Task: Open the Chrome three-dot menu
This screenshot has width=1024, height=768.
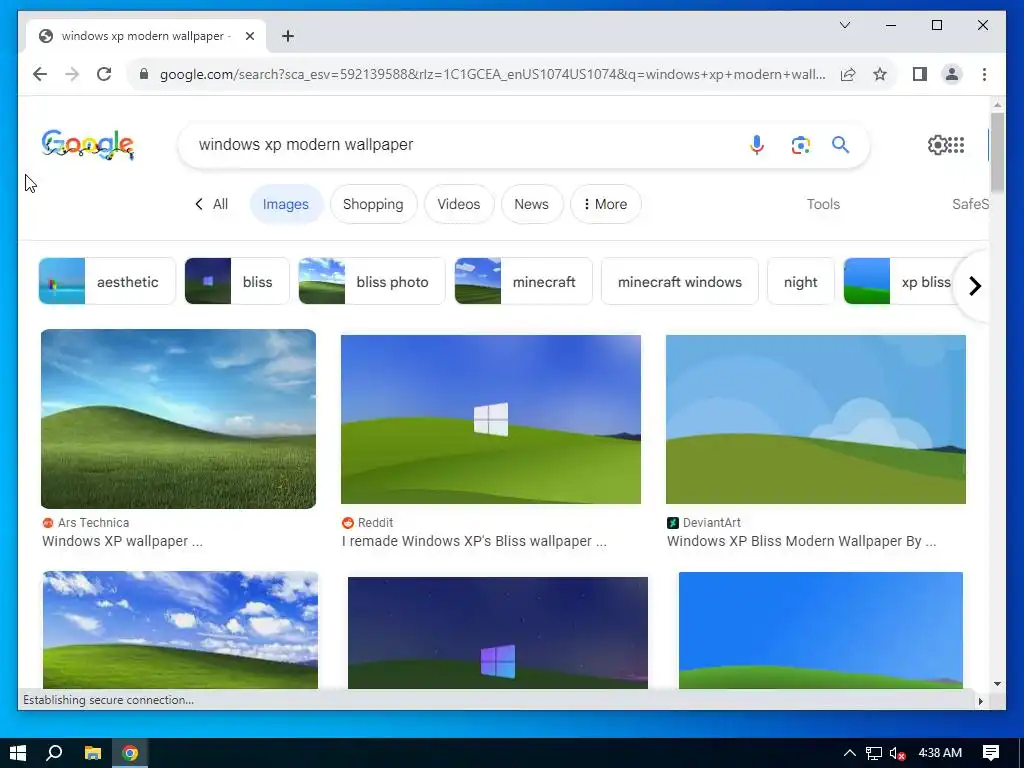Action: 984,74
